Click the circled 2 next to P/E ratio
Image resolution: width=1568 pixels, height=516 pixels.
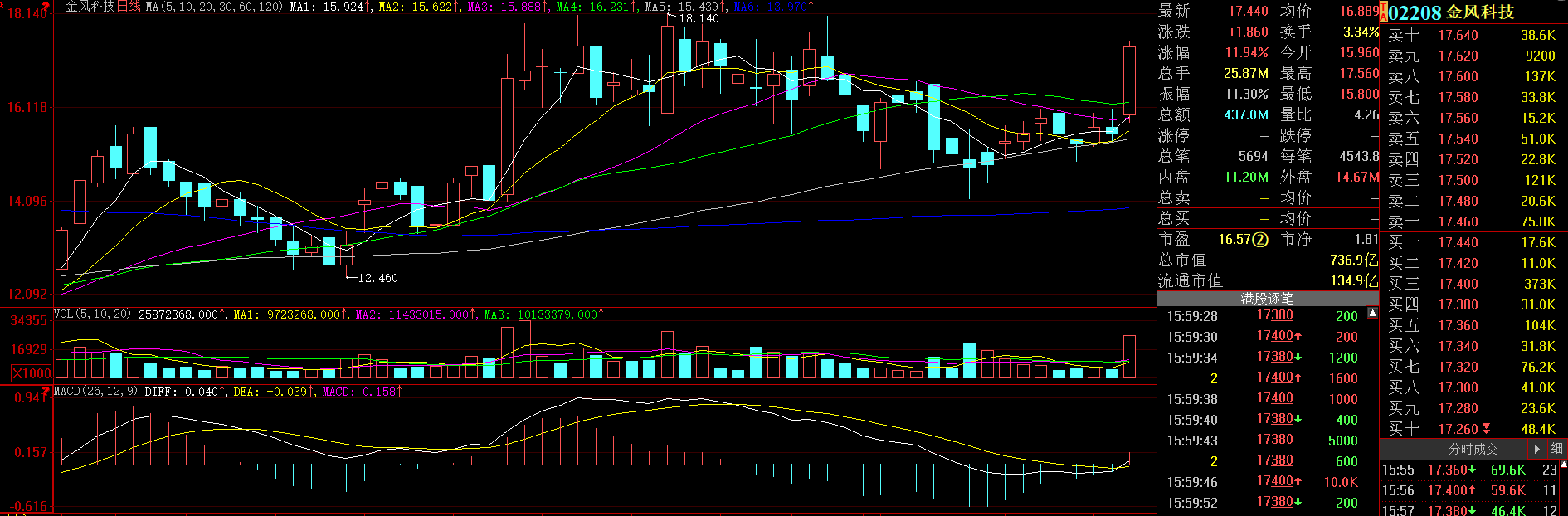click(x=1260, y=240)
